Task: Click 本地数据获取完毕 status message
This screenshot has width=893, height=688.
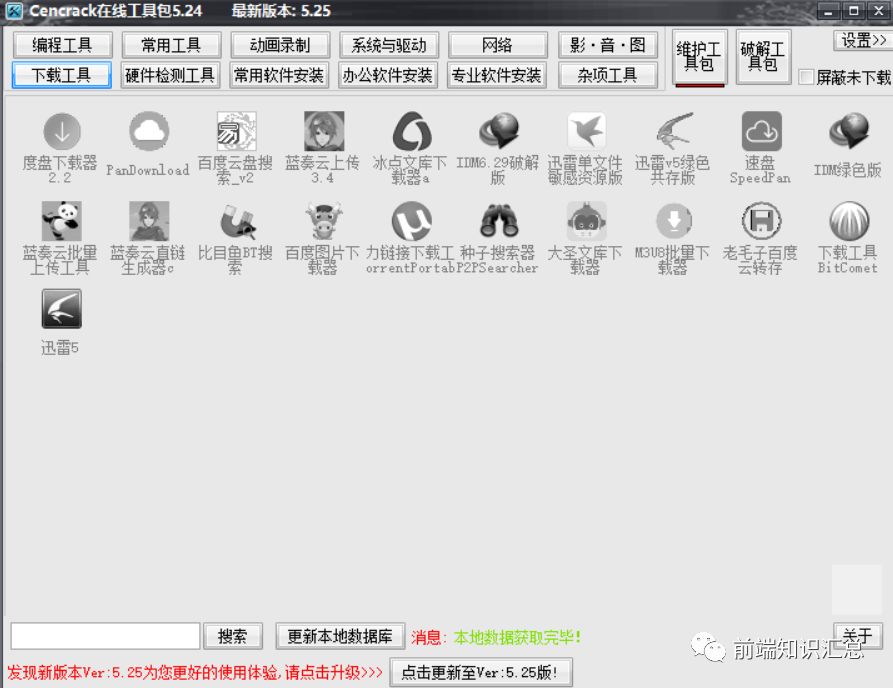Action: tap(517, 637)
